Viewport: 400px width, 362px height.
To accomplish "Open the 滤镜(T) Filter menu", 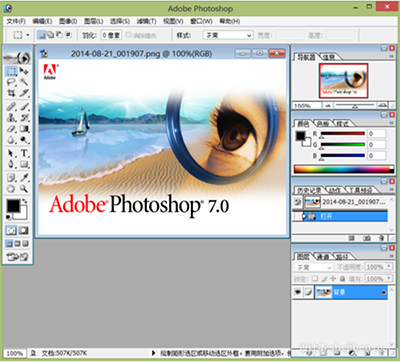I will 146,21.
